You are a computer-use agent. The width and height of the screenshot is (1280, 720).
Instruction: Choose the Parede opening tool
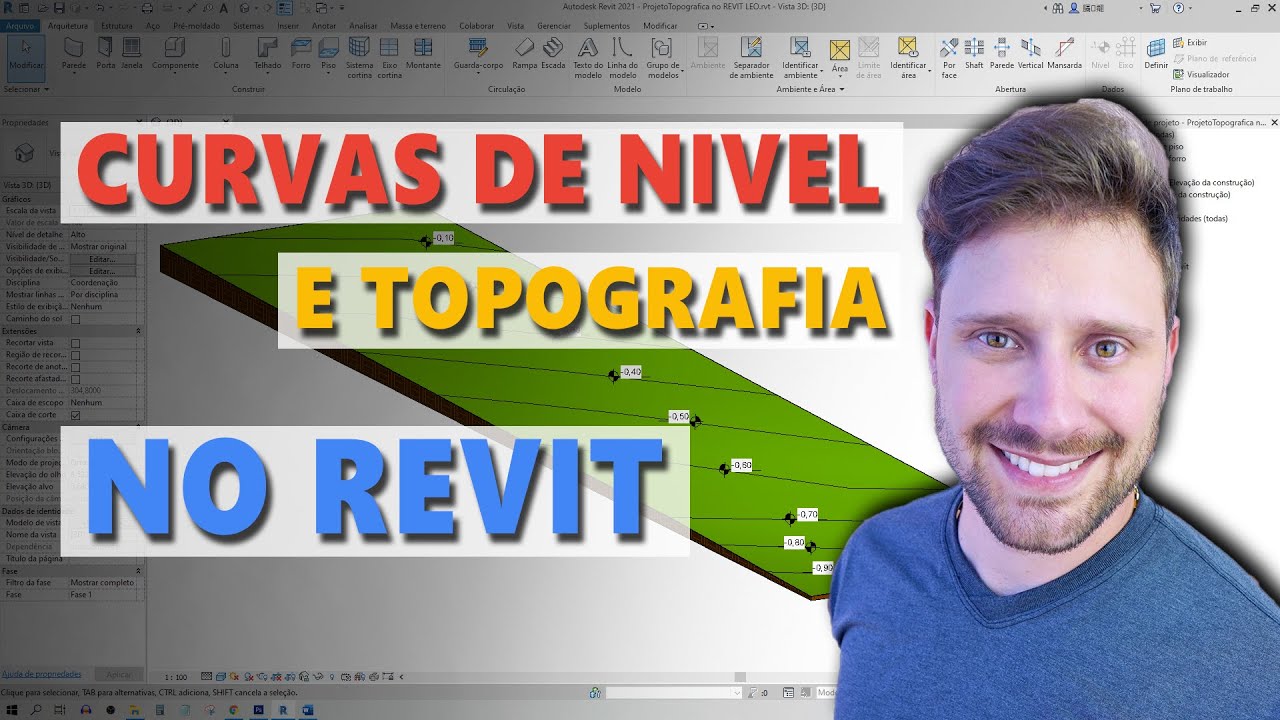[x=1002, y=55]
